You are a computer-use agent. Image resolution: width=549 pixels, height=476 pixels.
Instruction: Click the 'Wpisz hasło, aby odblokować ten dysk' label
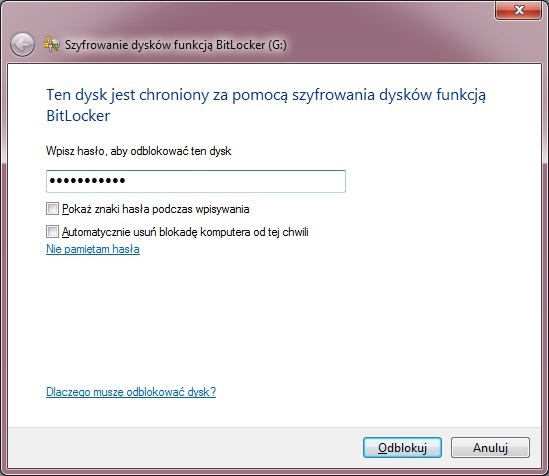tap(138, 151)
